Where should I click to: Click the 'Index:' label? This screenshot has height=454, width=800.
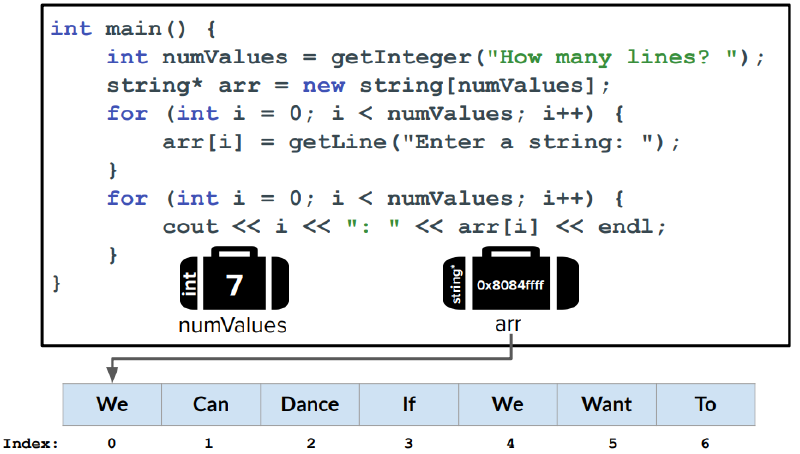pos(31,443)
